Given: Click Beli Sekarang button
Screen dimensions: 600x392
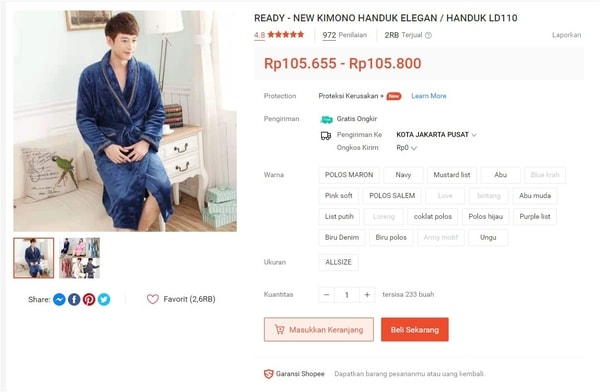Looking at the screenshot, I should 415,330.
